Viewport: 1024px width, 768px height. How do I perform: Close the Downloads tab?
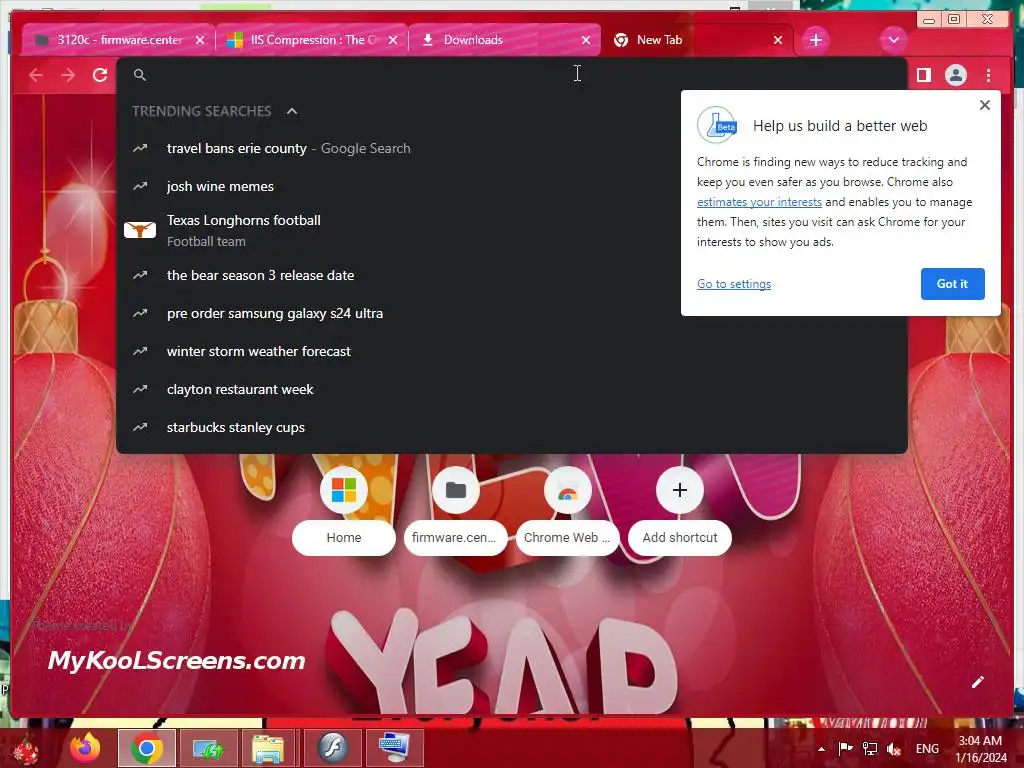(586, 40)
